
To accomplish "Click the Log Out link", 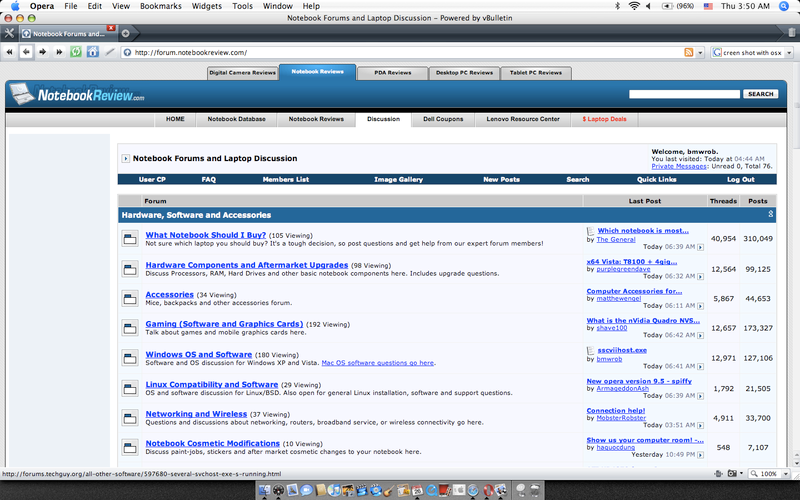I will [x=741, y=180].
